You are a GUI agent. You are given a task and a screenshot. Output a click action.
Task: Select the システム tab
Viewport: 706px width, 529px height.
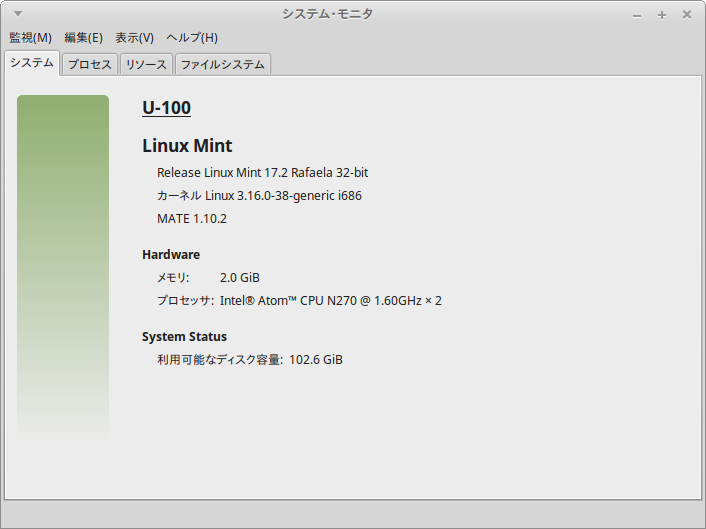32,63
